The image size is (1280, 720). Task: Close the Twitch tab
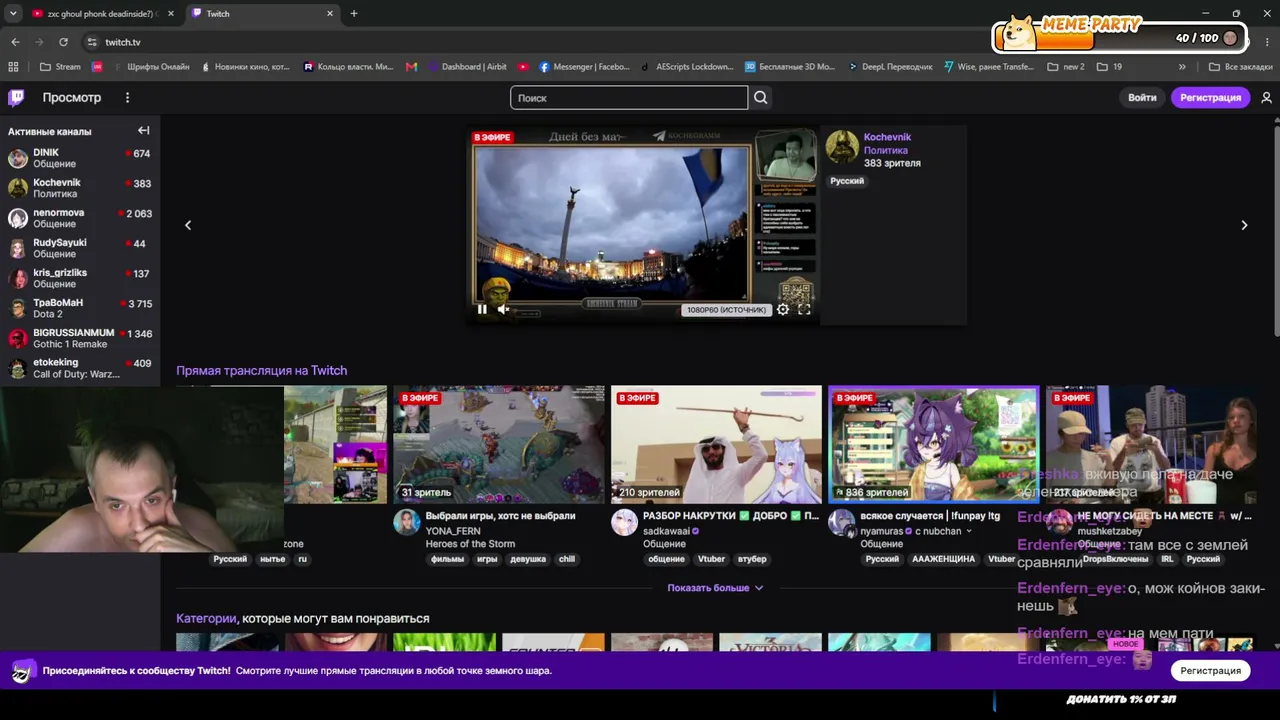(330, 14)
